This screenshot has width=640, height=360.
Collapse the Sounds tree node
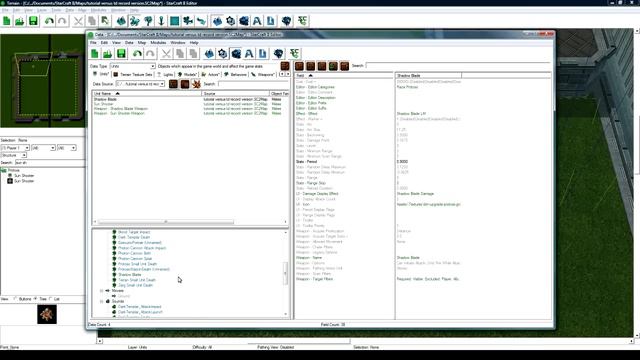click(x=102, y=301)
